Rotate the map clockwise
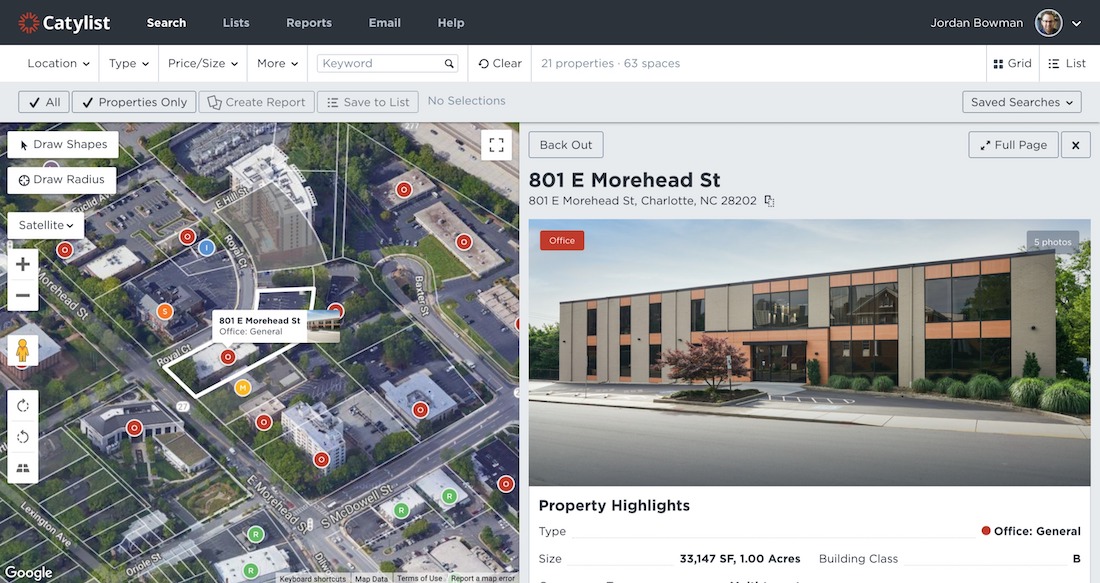Image resolution: width=1100 pixels, height=583 pixels. 22,406
